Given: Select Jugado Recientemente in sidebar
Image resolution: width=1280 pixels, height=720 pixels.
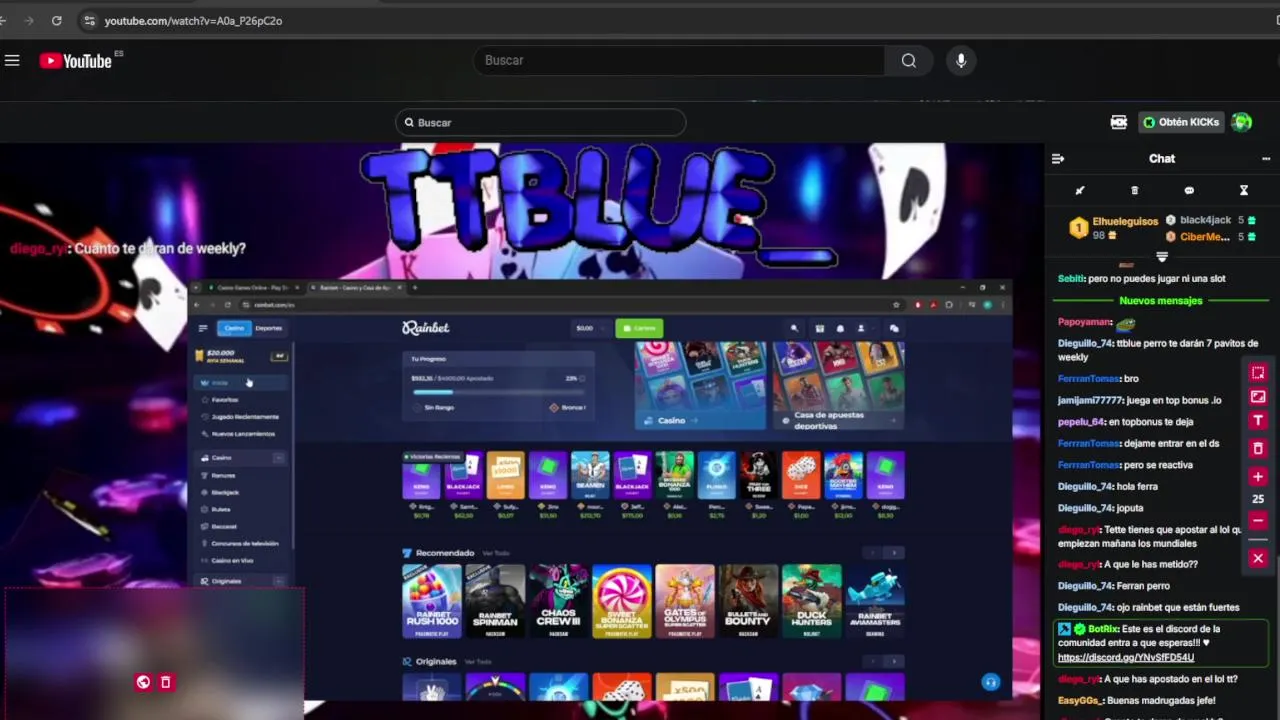Looking at the screenshot, I should pos(244,417).
